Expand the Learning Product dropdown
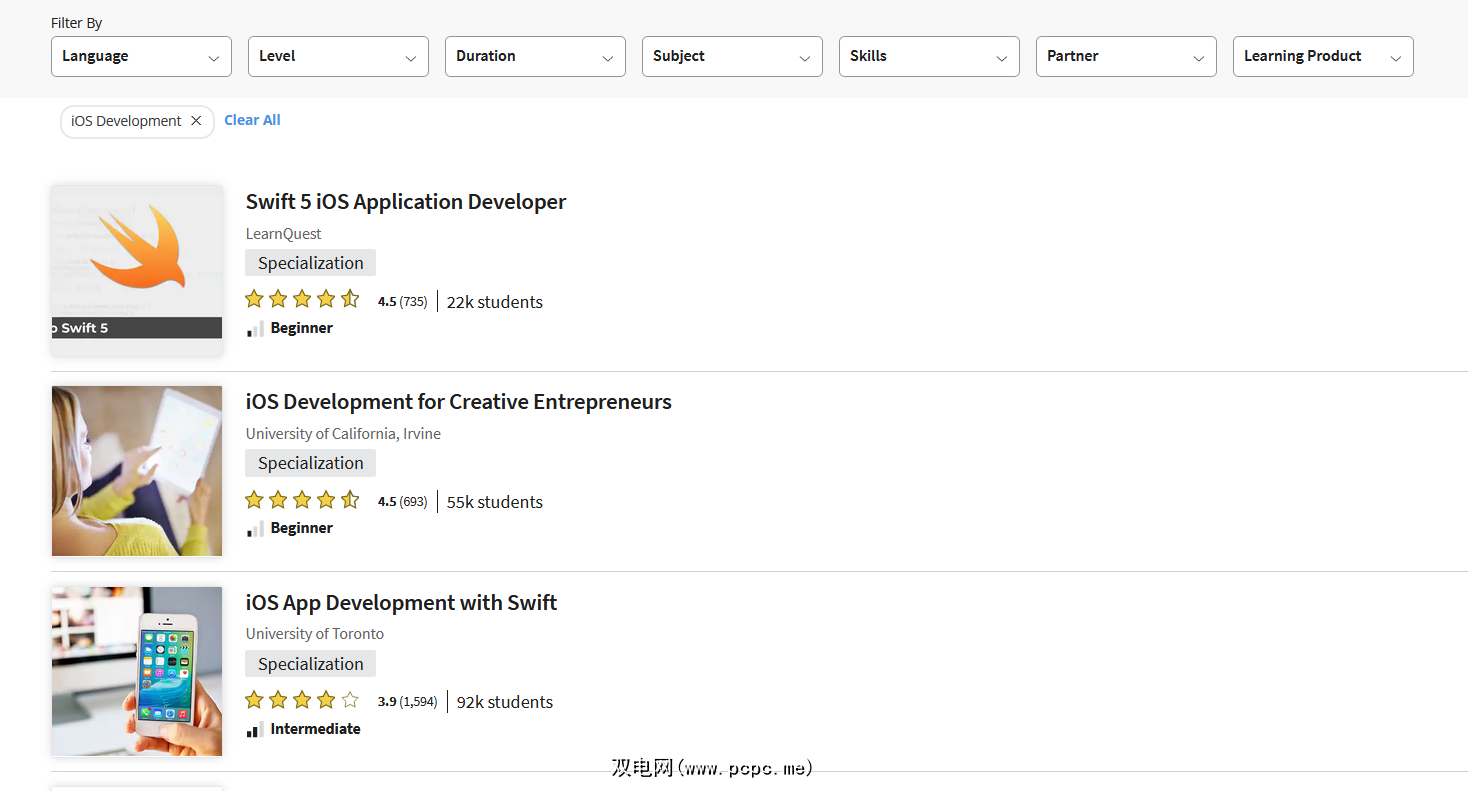 pyautogui.click(x=1323, y=56)
